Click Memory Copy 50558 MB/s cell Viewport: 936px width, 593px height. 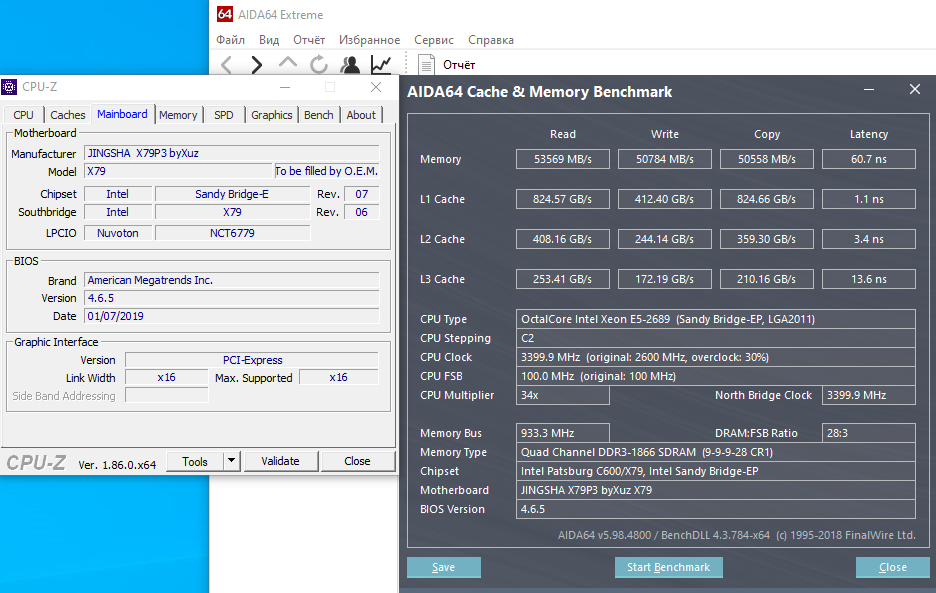767,159
